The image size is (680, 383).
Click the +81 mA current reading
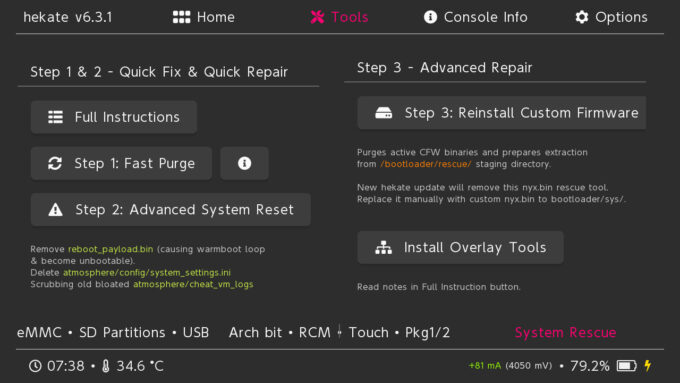pyautogui.click(x=485, y=366)
